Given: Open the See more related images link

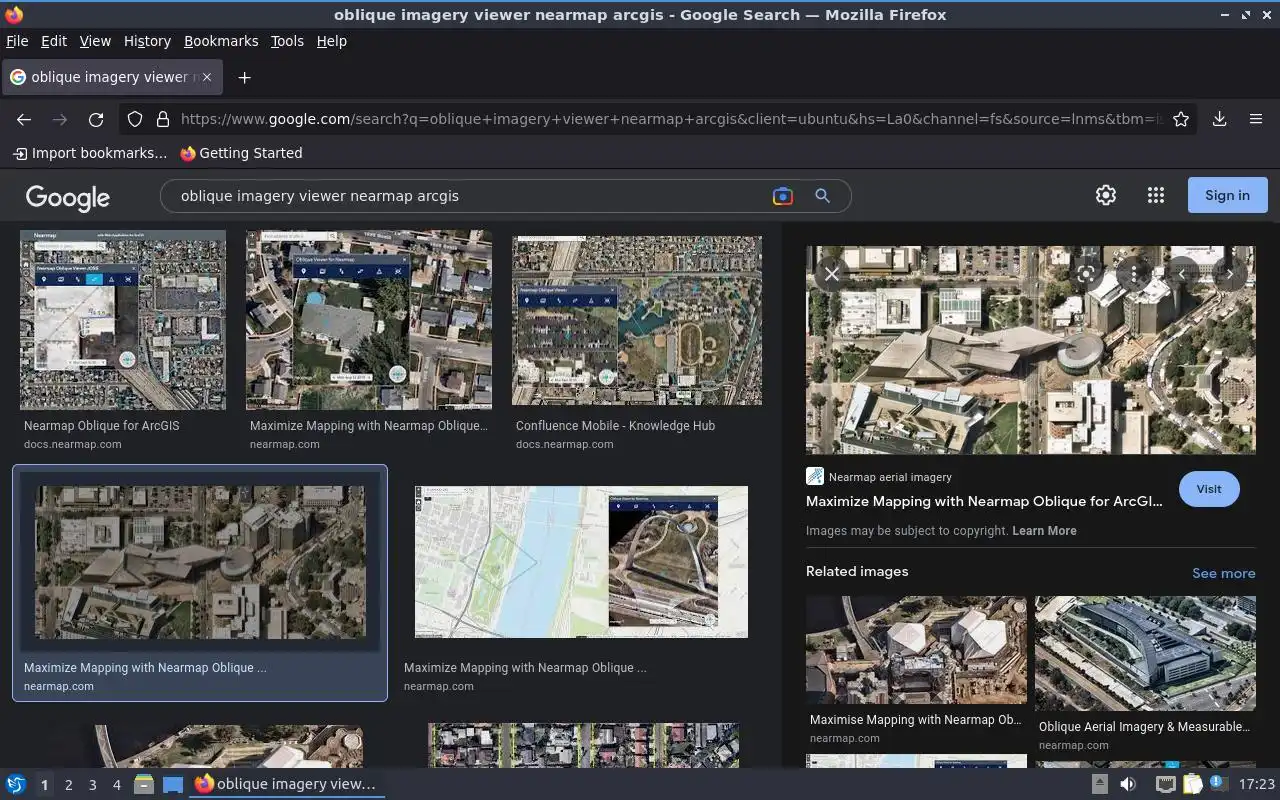Looking at the screenshot, I should coord(1223,573).
